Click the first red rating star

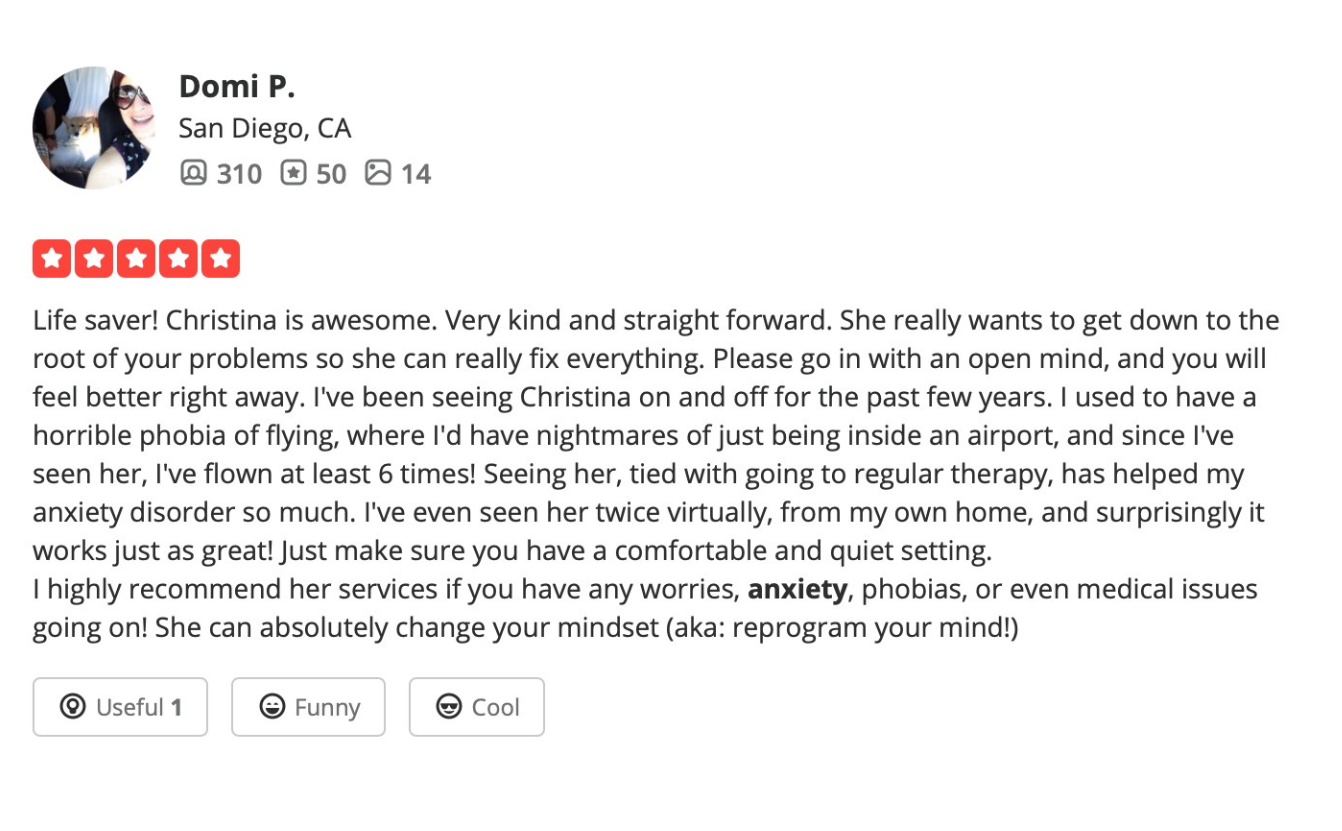coord(52,257)
